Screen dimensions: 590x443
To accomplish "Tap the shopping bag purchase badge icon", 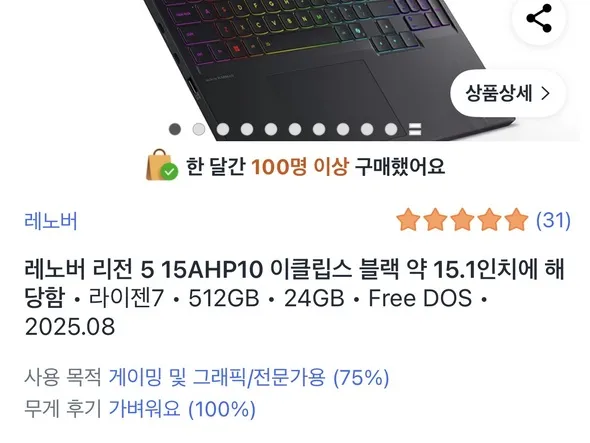I will pyautogui.click(x=162, y=165).
